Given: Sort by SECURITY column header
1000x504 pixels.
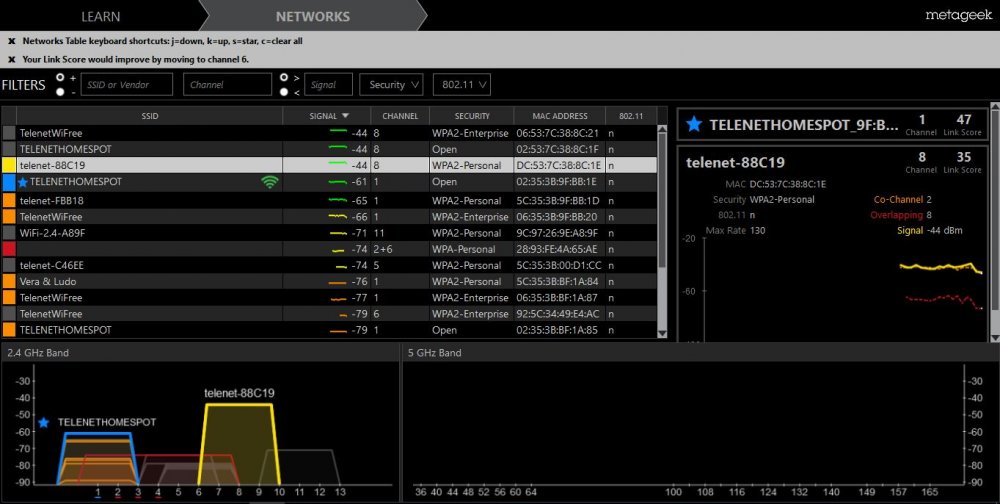Looking at the screenshot, I should 472,116.
